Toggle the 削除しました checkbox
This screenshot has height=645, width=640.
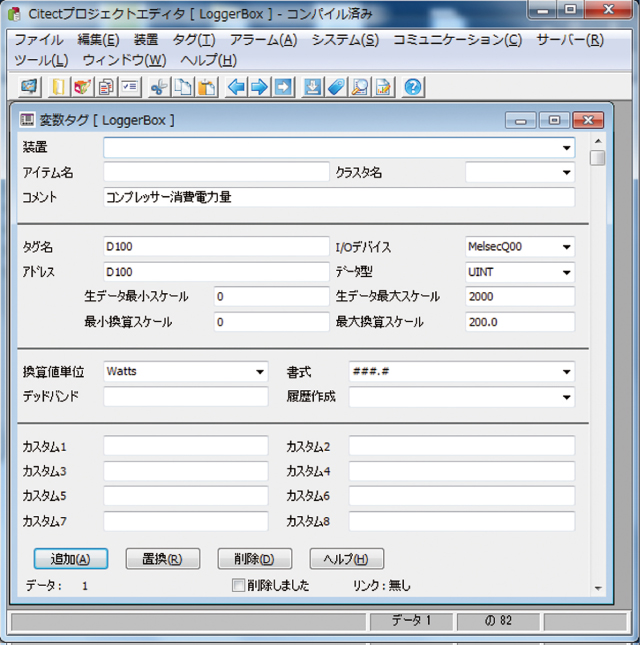tap(238, 585)
